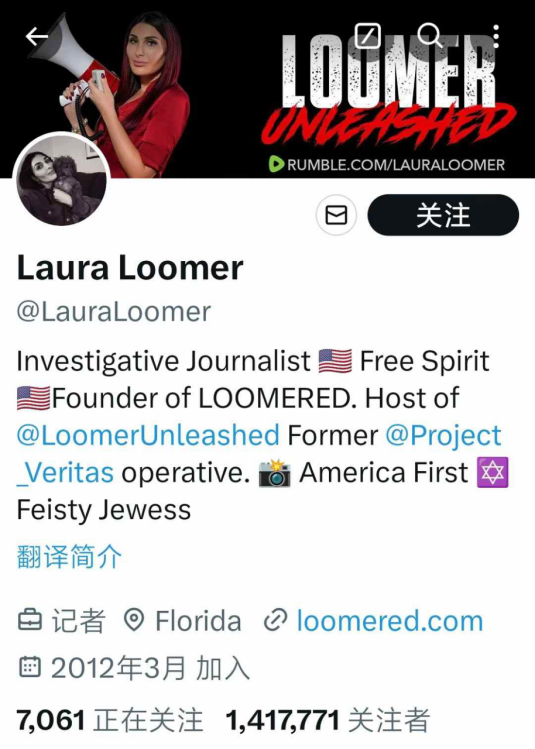Tap the Florida location pin icon
Viewport: 535px width, 749px height.
(x=134, y=620)
